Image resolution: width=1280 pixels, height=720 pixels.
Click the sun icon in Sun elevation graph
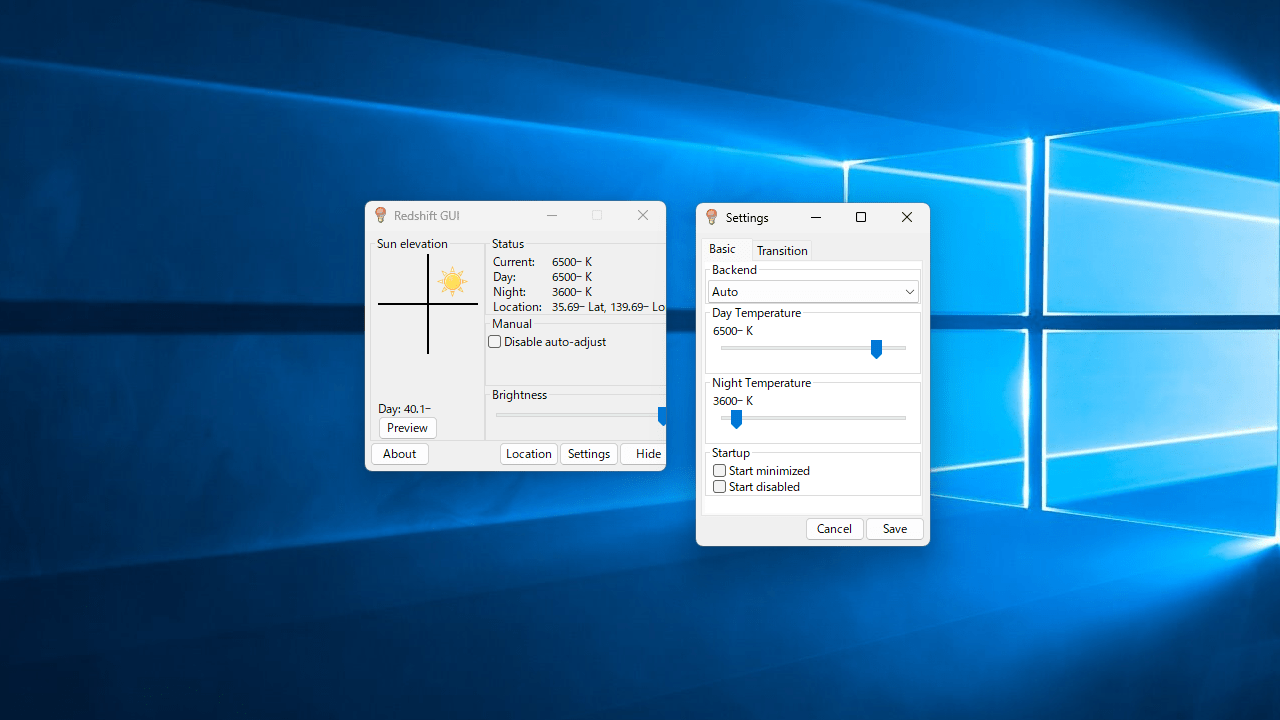pyautogui.click(x=453, y=282)
